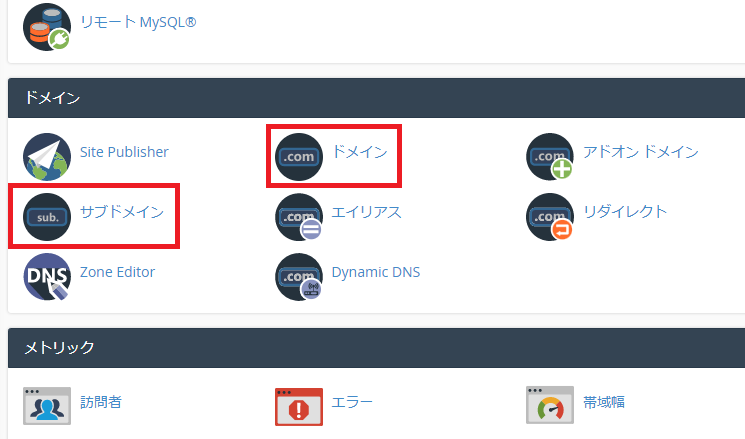Click the 帯域幅 bandwidth gauge icon
Viewport: 745px width, 439px height.
tap(551, 406)
